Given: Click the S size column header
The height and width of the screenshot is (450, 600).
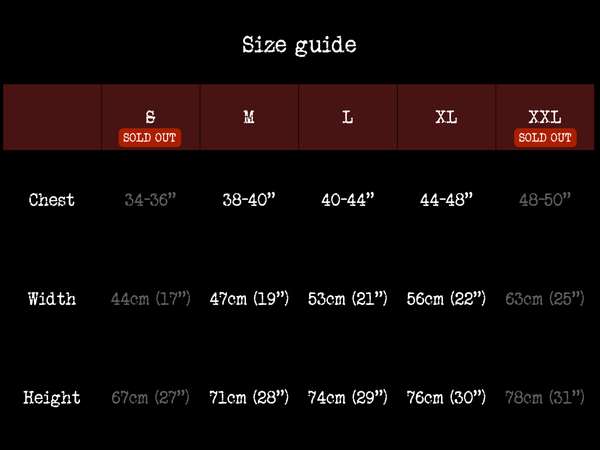Looking at the screenshot, I should 150,116.
